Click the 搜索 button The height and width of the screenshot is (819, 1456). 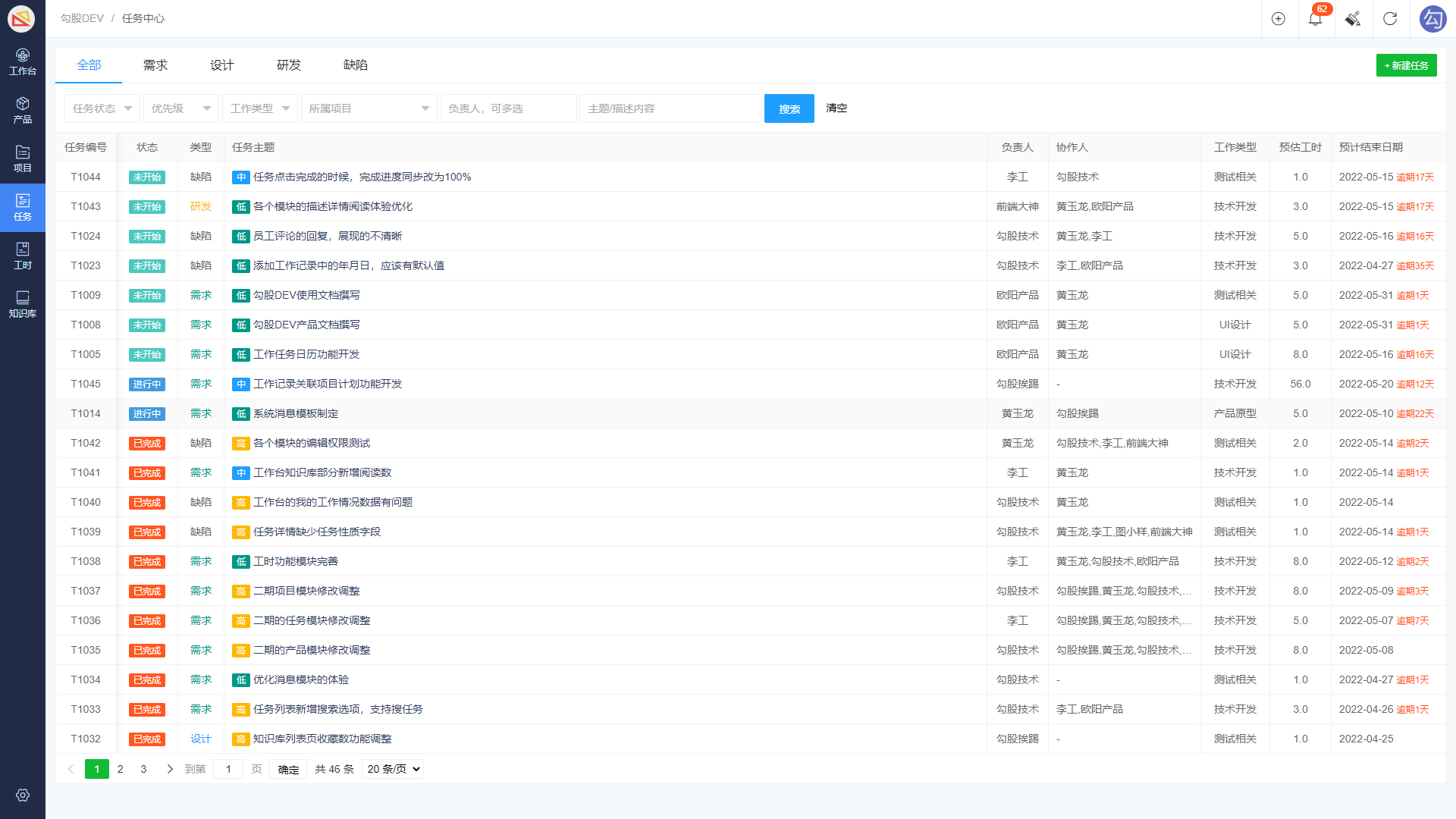click(789, 108)
